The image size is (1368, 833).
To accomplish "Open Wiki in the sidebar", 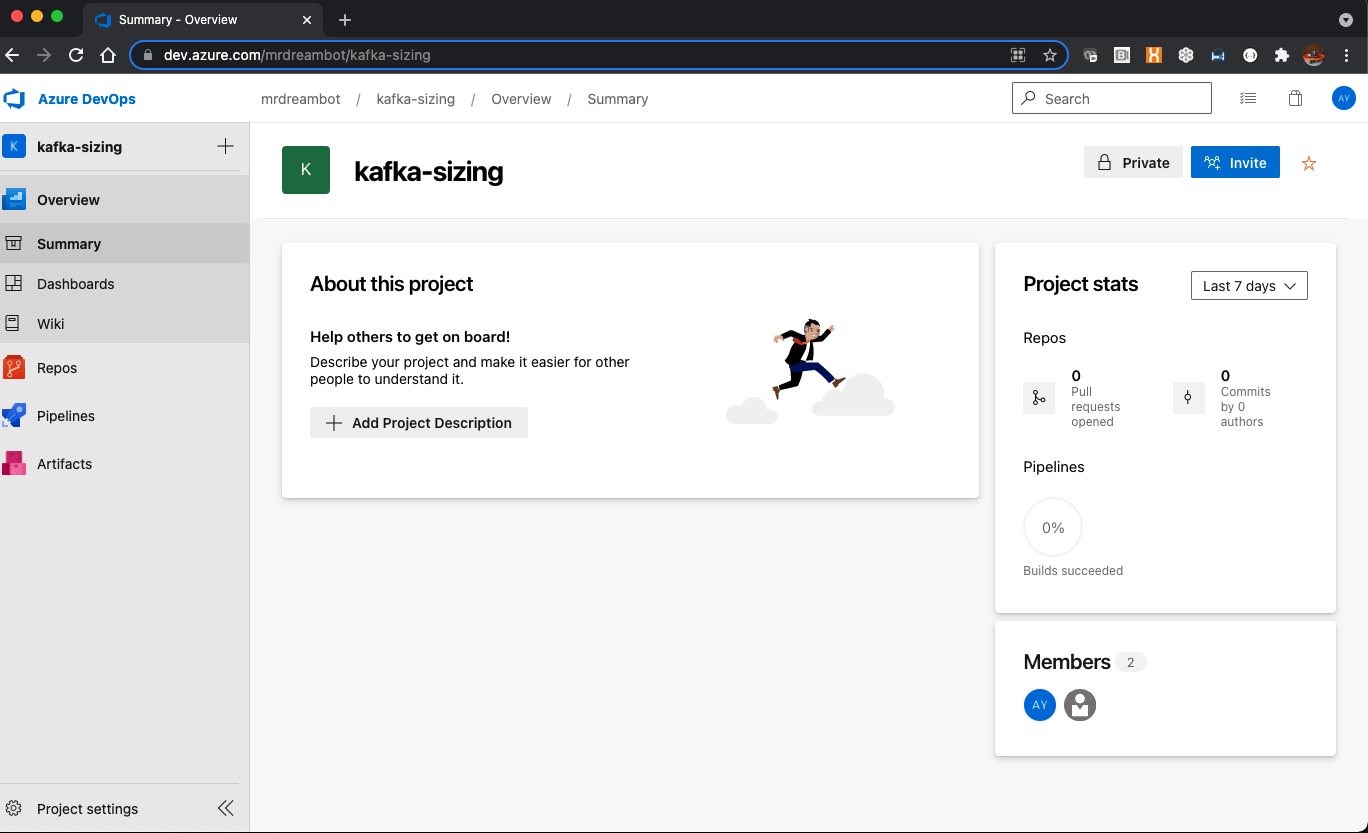I will (124, 323).
